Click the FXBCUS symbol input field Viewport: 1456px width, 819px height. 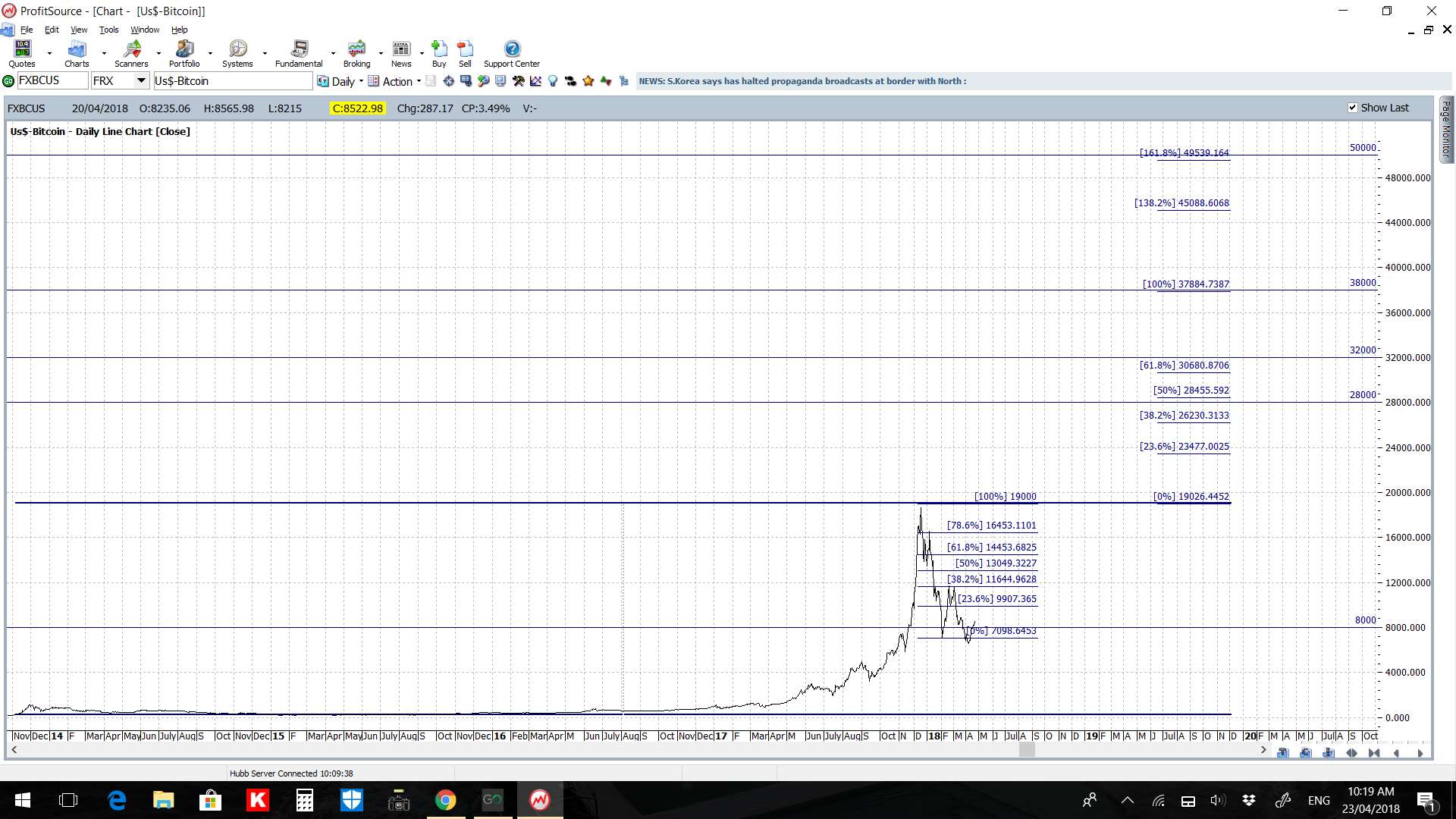(52, 80)
